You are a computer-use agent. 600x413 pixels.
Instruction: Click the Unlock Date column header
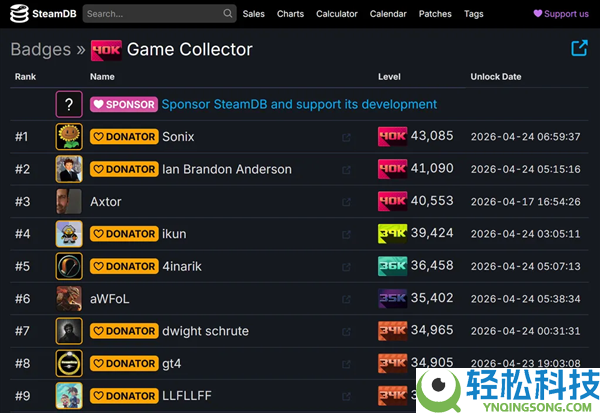496,77
